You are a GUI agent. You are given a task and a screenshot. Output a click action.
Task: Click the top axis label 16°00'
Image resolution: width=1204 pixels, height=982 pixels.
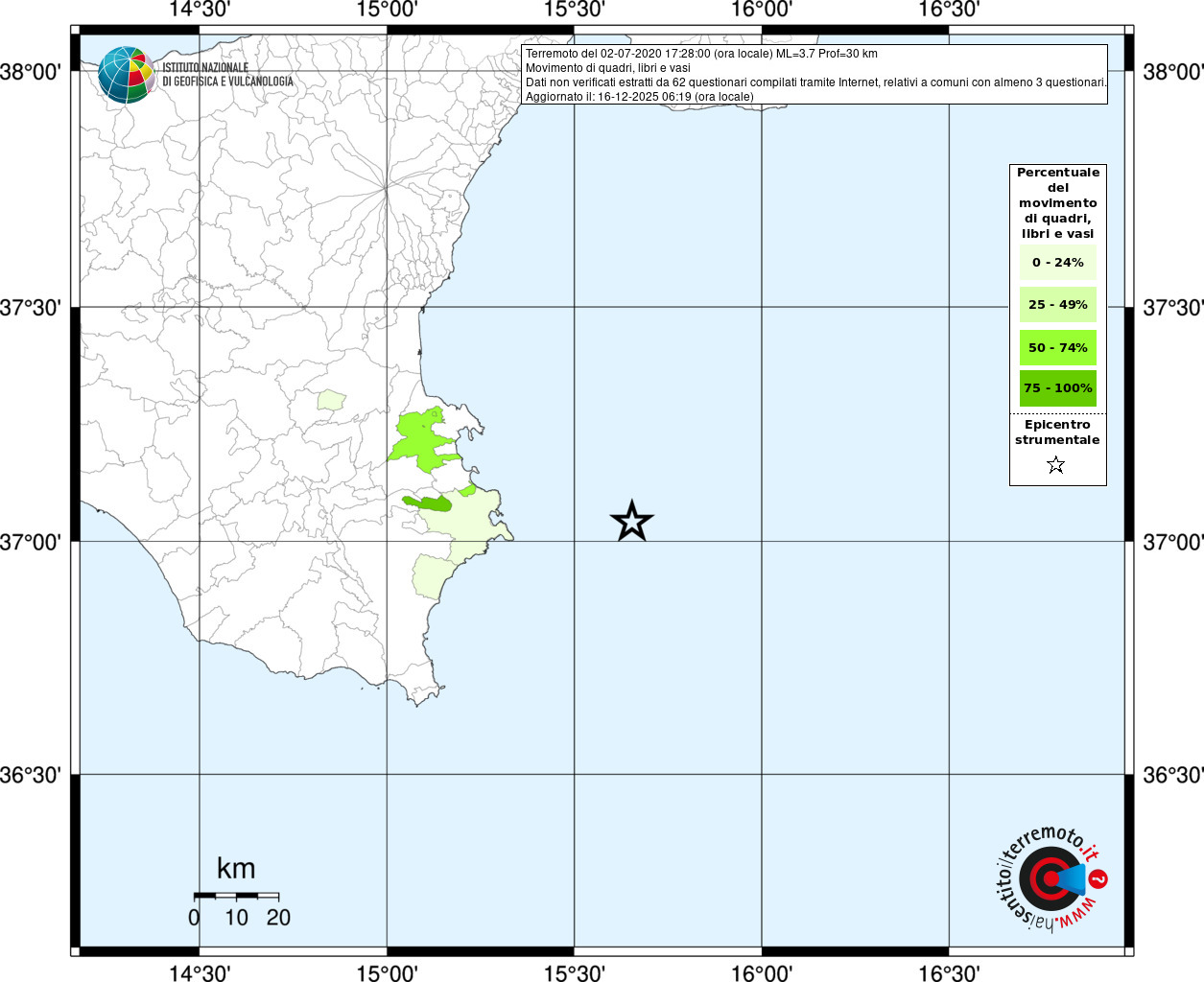(762, 10)
